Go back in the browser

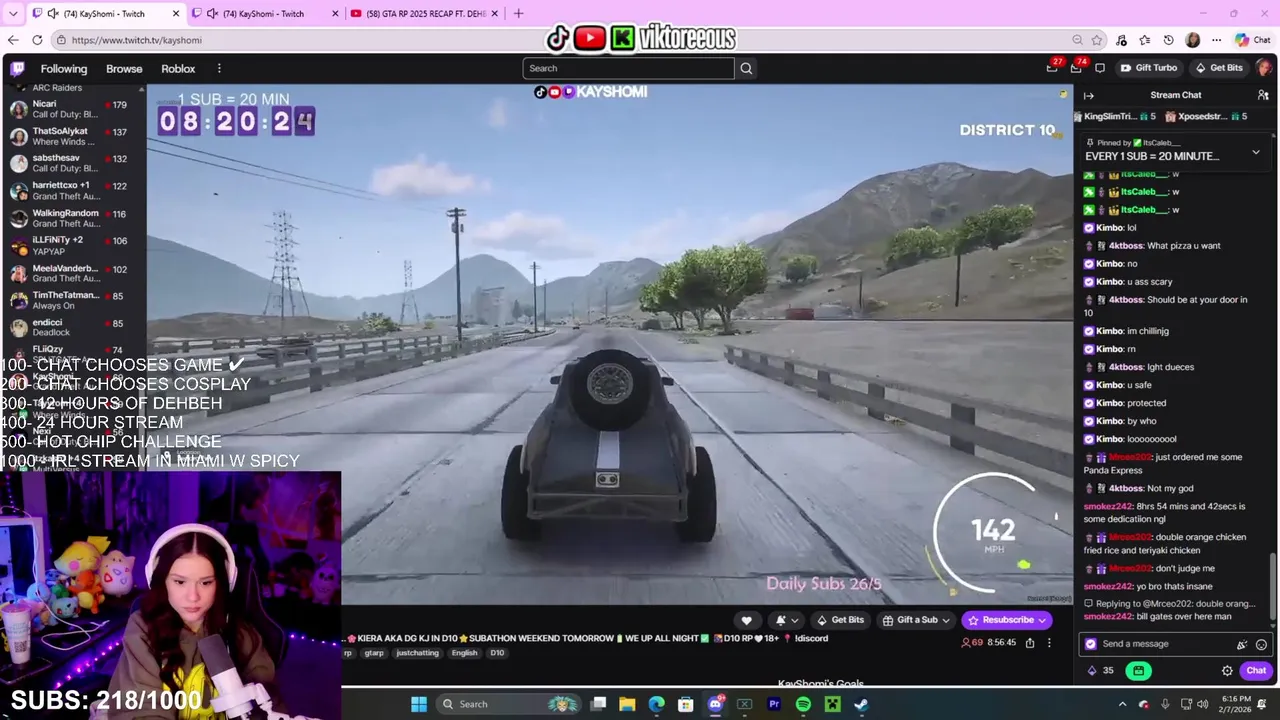pyautogui.click(x=13, y=40)
